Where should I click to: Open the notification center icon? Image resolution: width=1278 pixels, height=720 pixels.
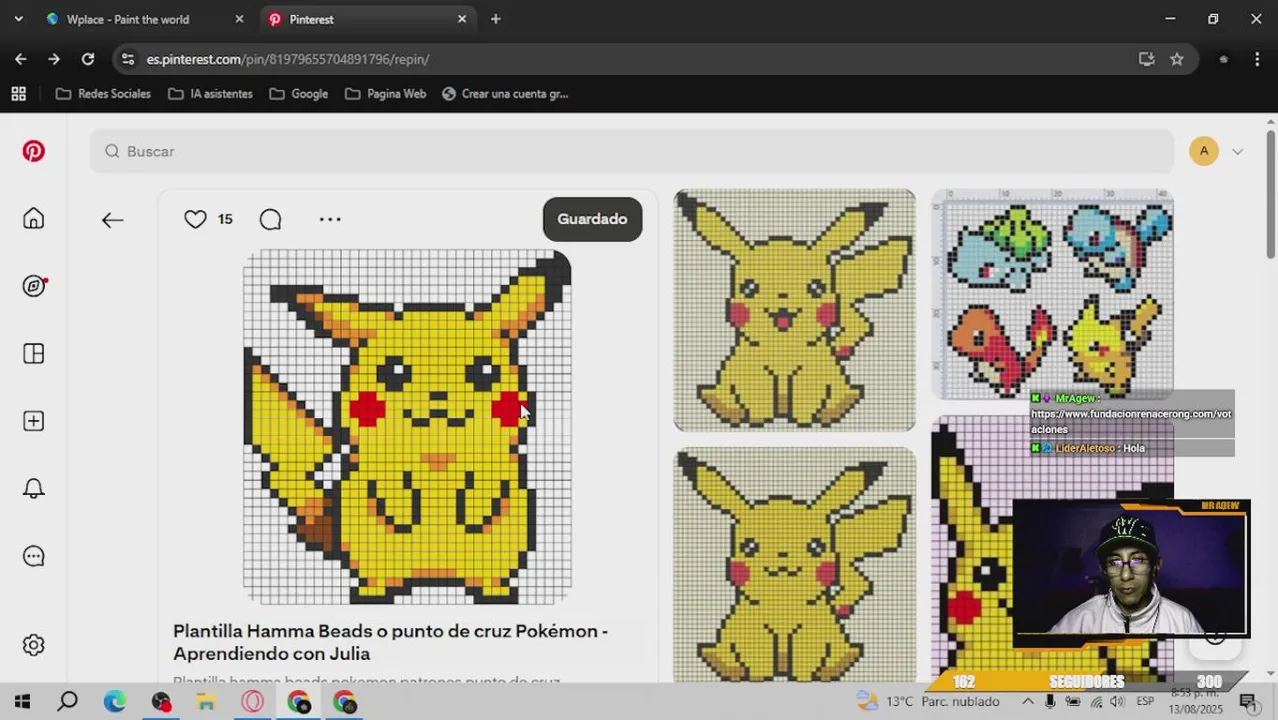(1247, 702)
